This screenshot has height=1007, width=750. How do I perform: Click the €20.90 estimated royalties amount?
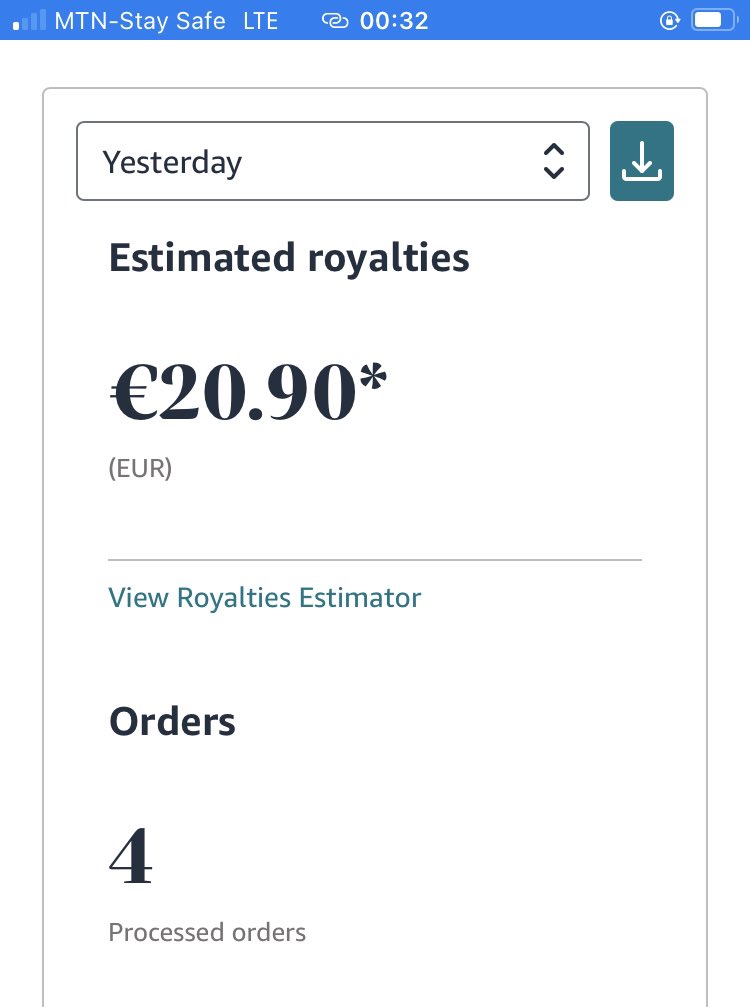click(x=234, y=392)
